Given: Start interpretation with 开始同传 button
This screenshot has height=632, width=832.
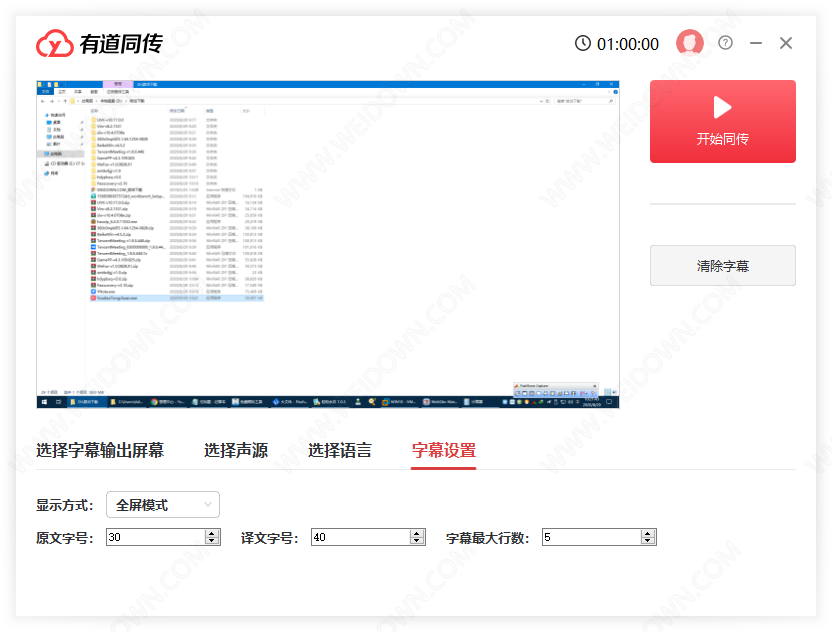Looking at the screenshot, I should [x=723, y=122].
